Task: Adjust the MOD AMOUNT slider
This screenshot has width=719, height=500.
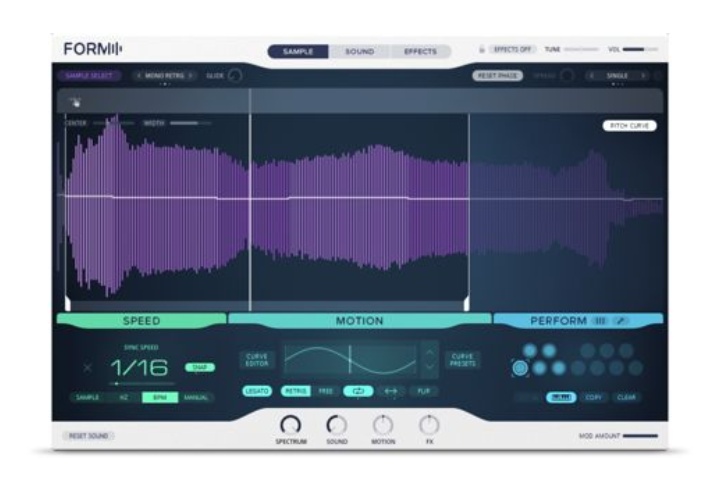Action: pos(640,436)
